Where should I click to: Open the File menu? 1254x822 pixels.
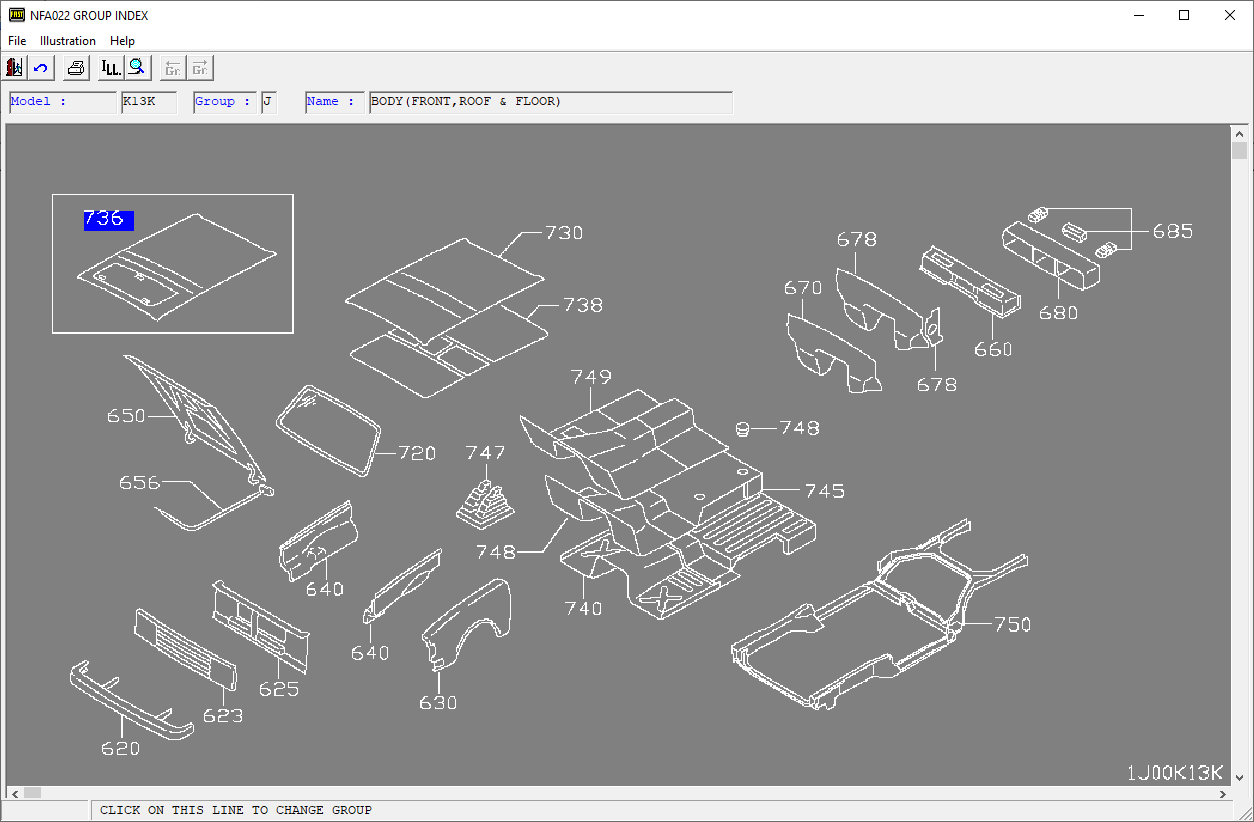pos(17,41)
